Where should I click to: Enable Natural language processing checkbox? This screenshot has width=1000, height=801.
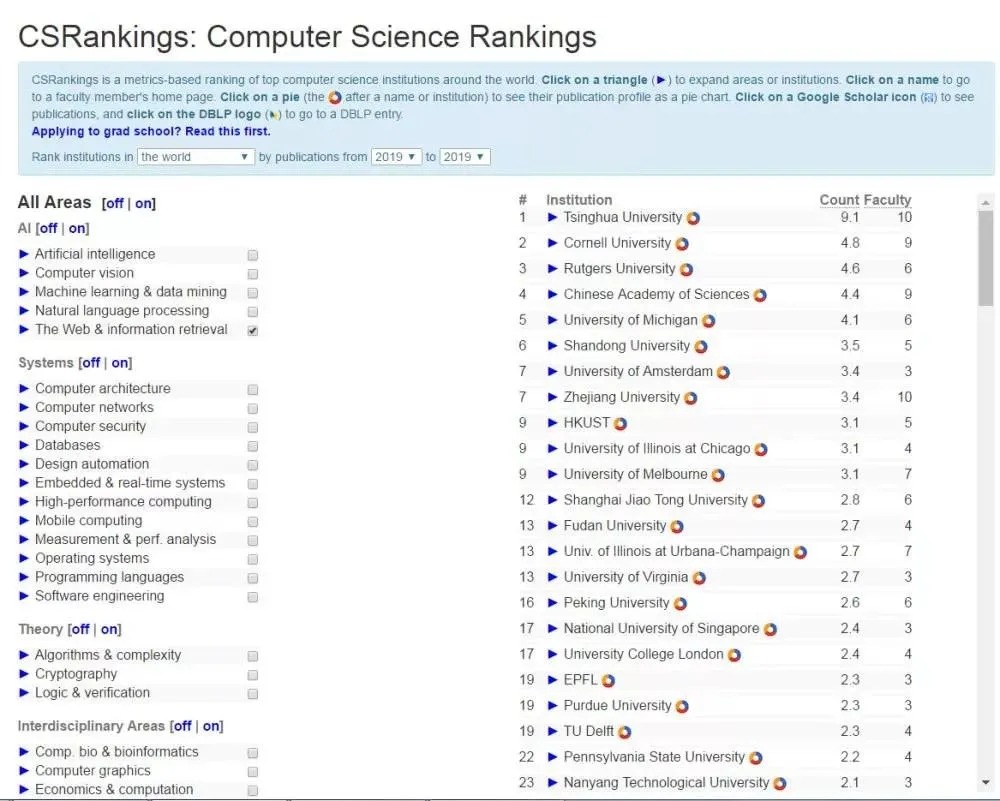point(253,312)
